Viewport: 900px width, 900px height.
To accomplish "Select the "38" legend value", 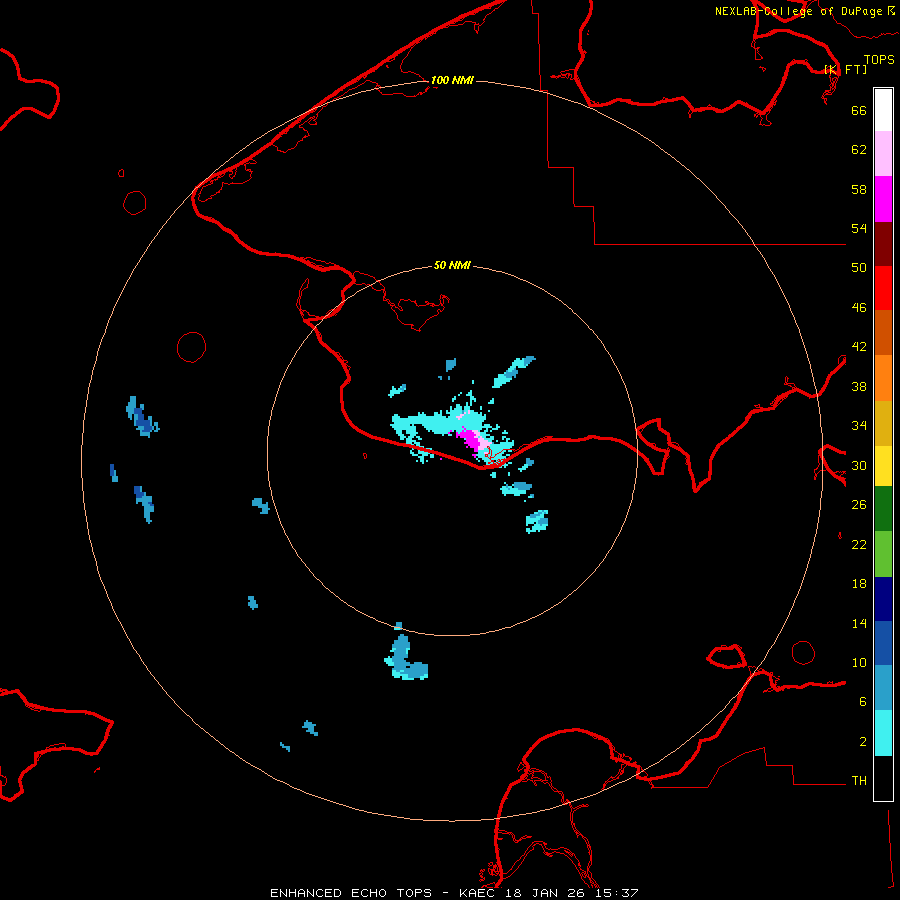I will point(859,386).
